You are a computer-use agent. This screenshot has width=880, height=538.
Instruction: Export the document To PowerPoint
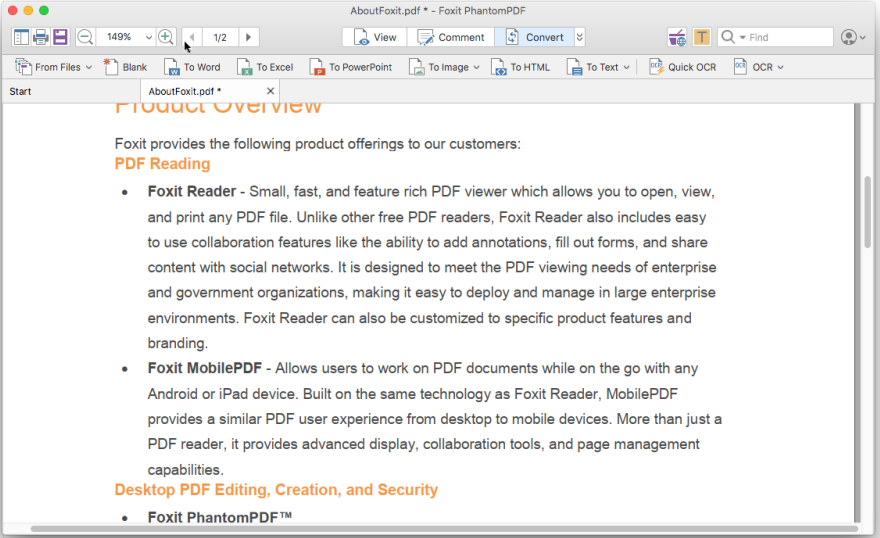[351, 67]
